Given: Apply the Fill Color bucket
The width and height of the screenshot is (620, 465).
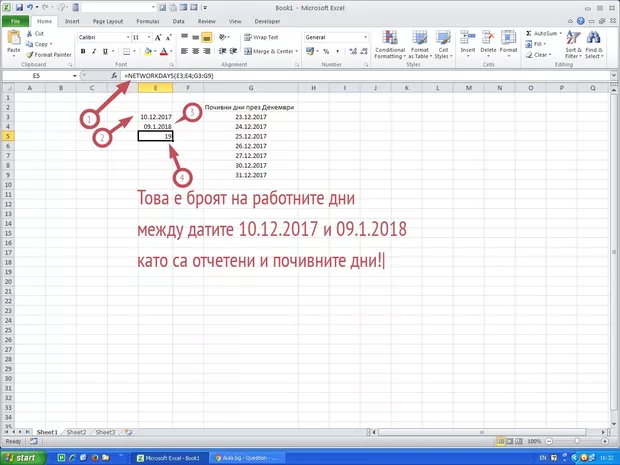Looking at the screenshot, I should (148, 51).
